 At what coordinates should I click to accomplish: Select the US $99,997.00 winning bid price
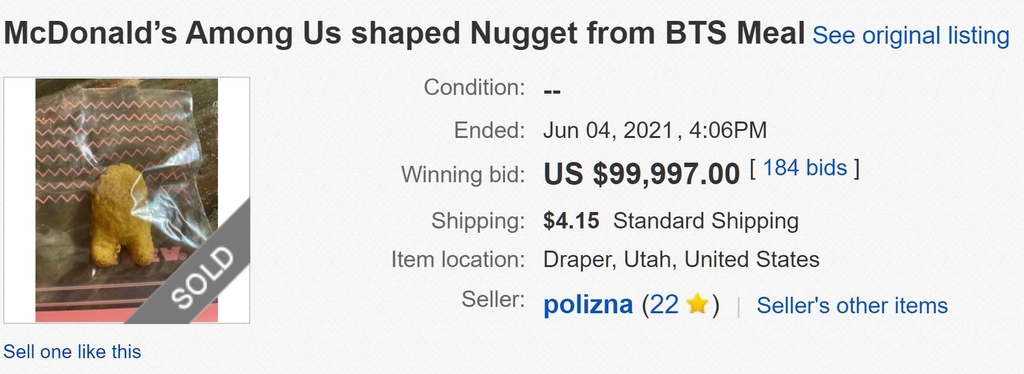(x=641, y=174)
